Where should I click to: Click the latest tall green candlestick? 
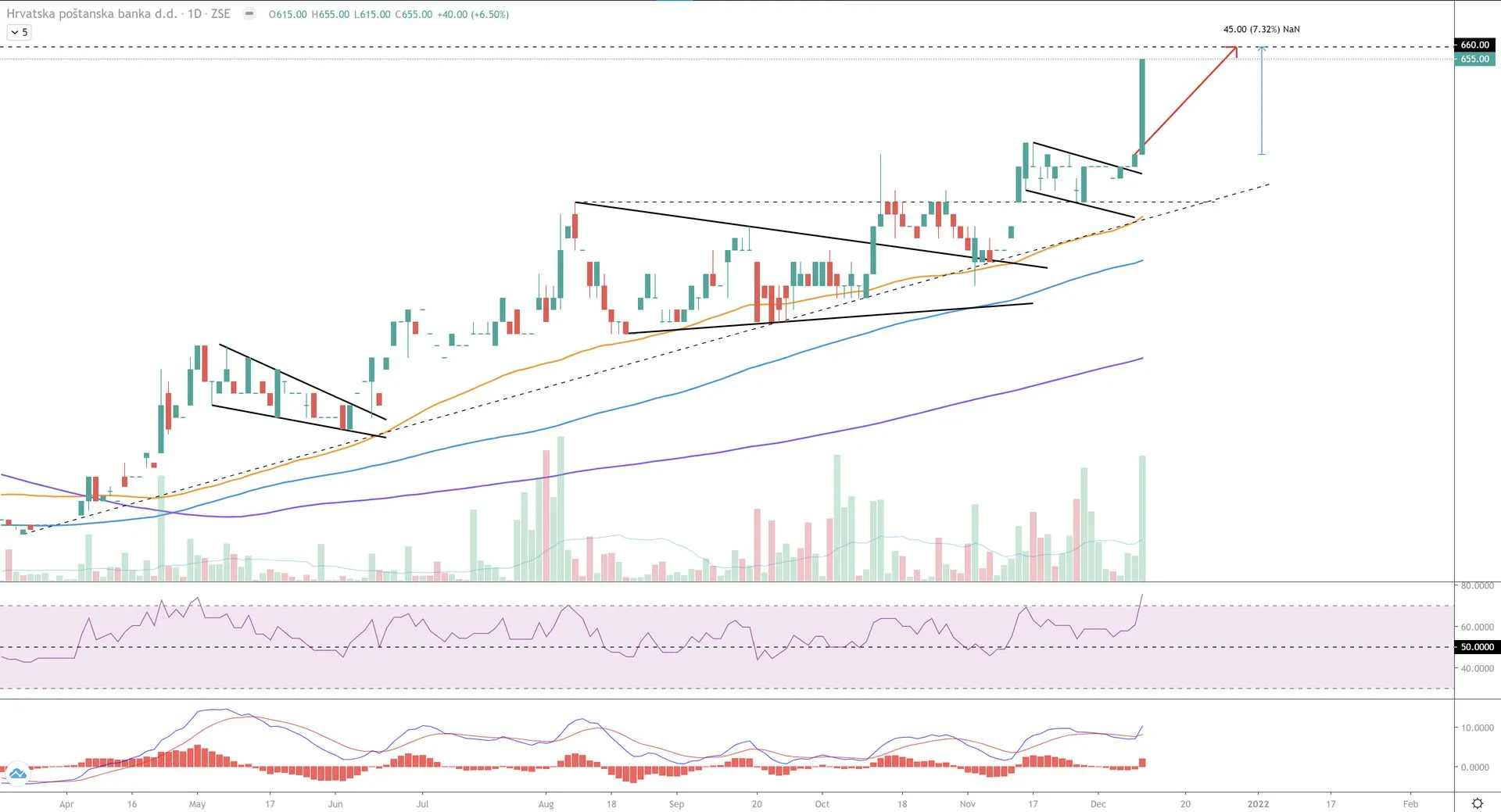[1142, 106]
